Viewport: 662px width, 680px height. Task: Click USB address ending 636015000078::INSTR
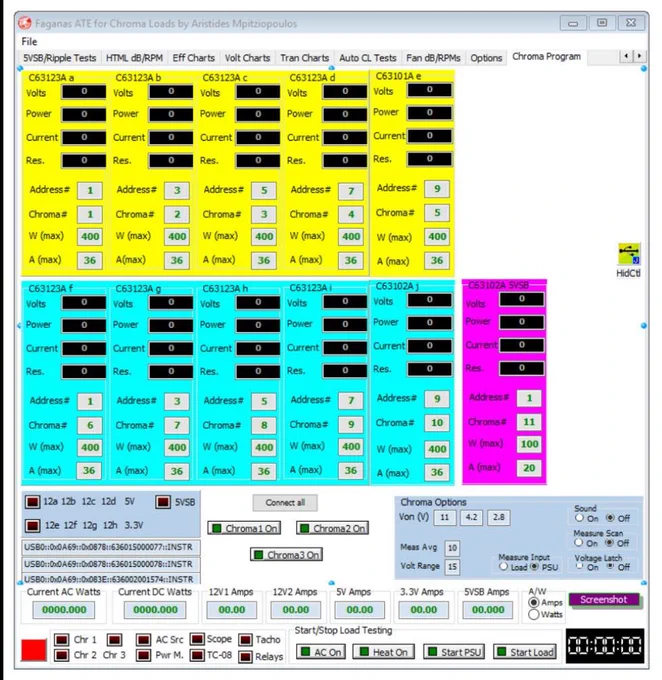[111, 564]
